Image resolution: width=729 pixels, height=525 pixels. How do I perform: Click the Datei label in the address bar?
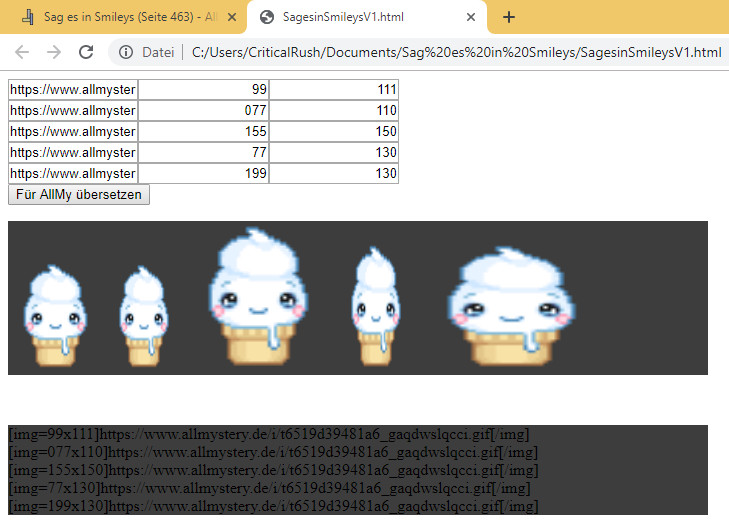[x=158, y=52]
